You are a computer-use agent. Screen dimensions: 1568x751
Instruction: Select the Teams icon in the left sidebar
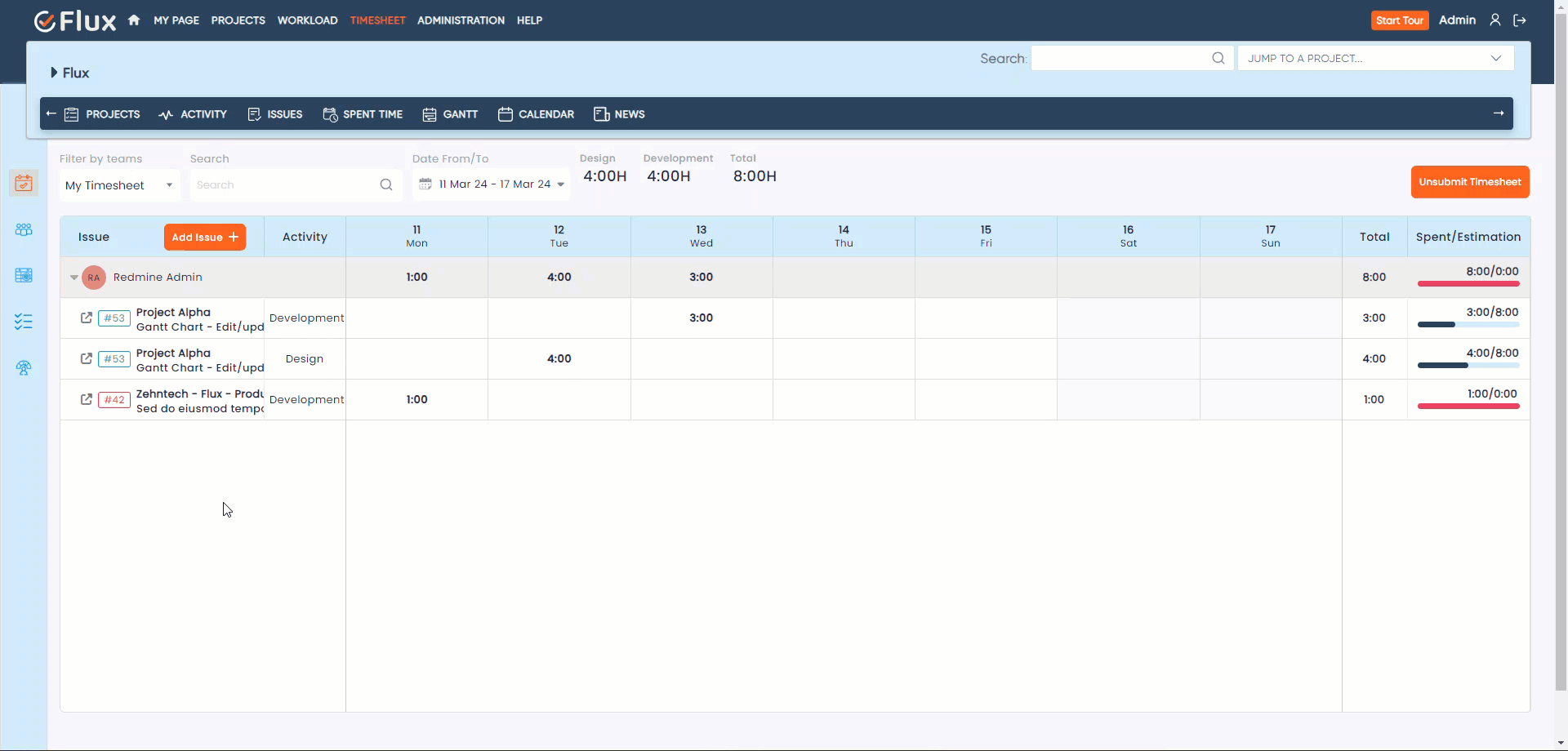click(24, 229)
